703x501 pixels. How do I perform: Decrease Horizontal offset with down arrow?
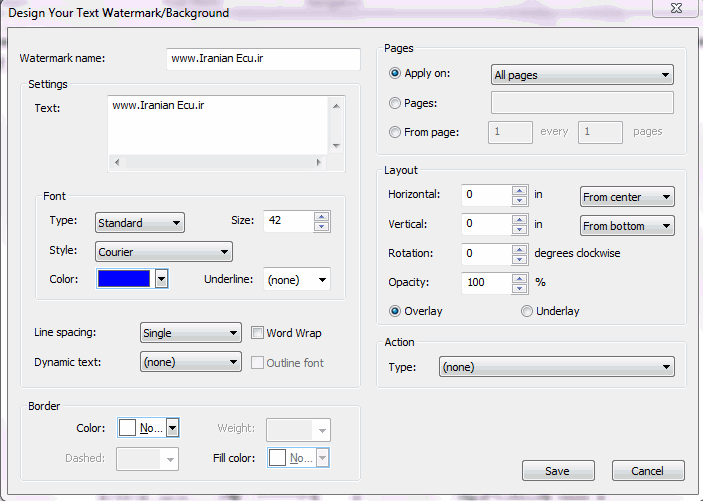pyautogui.click(x=519, y=202)
